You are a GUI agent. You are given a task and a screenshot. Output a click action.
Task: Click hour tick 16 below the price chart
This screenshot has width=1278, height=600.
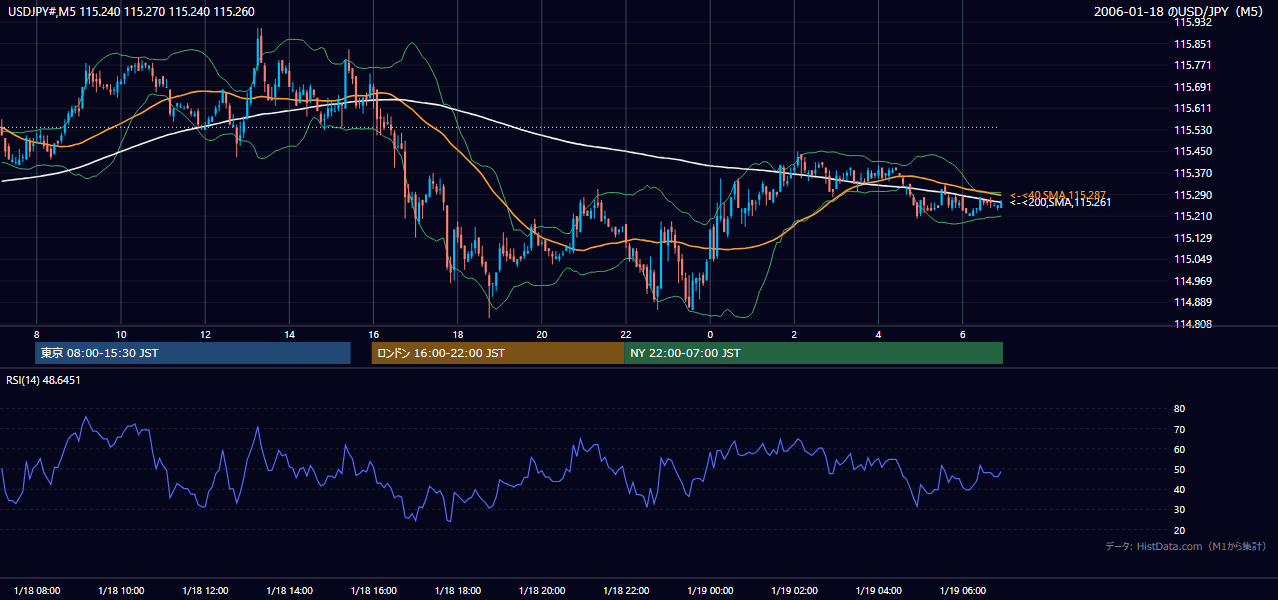point(374,334)
